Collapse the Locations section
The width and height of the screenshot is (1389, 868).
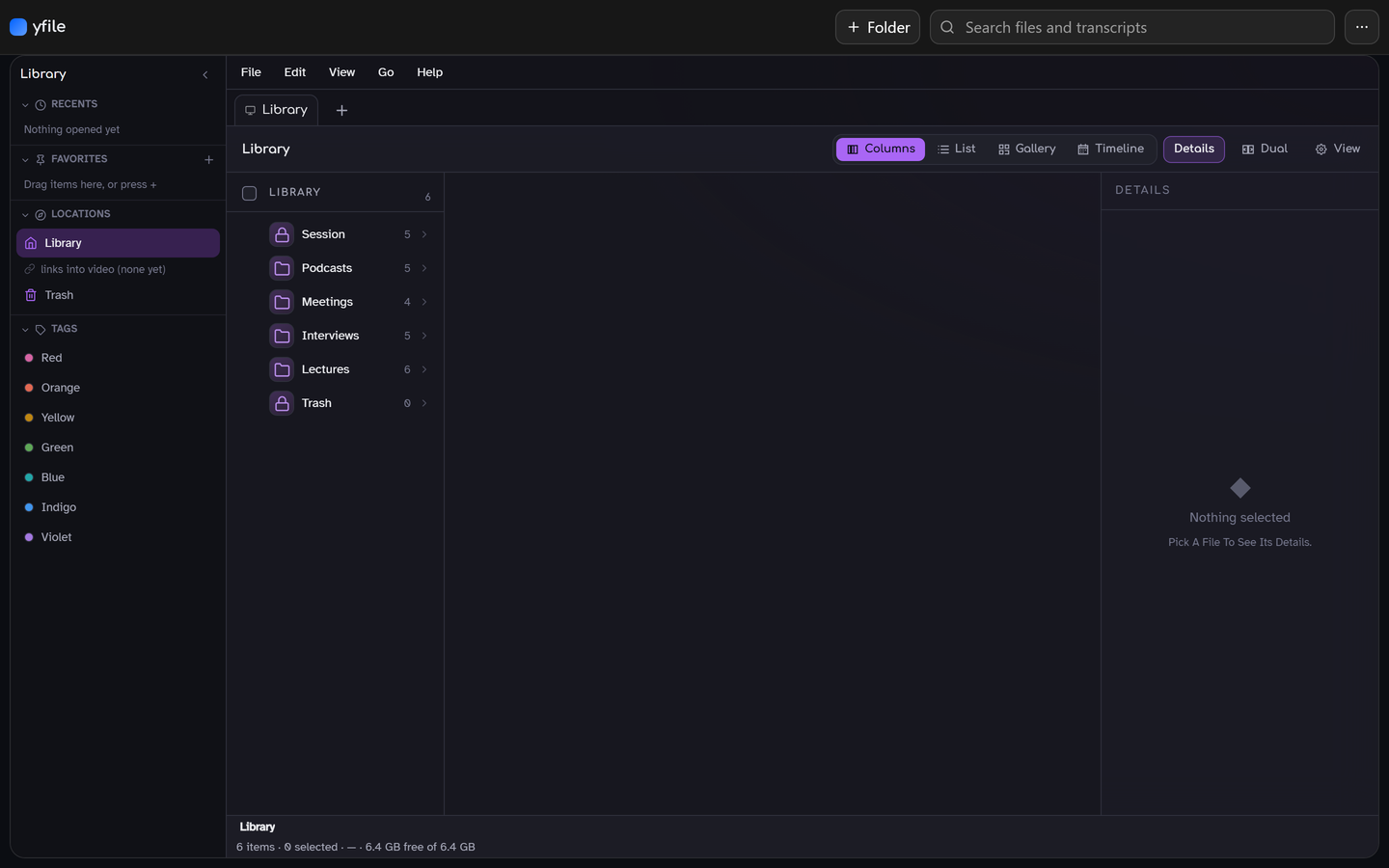point(25,214)
